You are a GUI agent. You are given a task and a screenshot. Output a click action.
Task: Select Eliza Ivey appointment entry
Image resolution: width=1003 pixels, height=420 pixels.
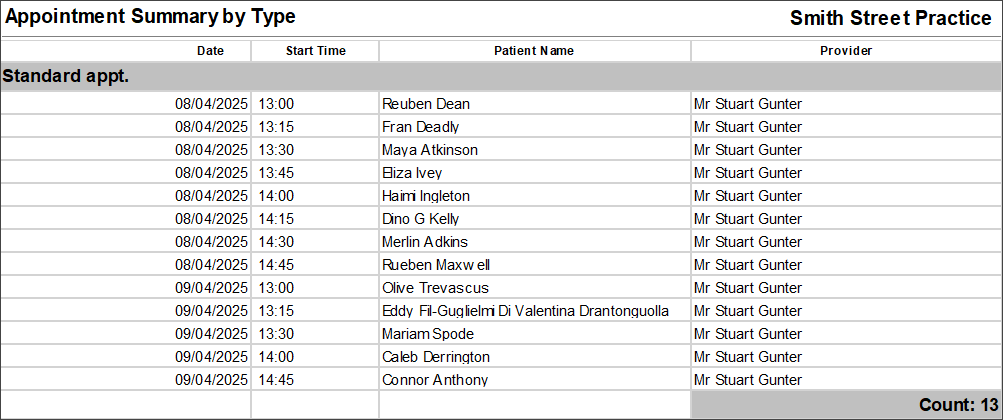501,173
